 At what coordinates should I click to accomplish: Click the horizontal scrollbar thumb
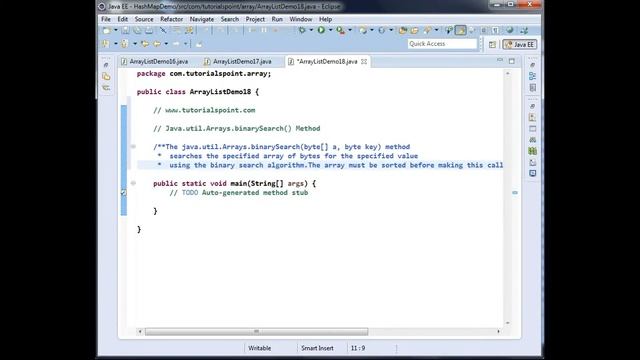coord(256,331)
